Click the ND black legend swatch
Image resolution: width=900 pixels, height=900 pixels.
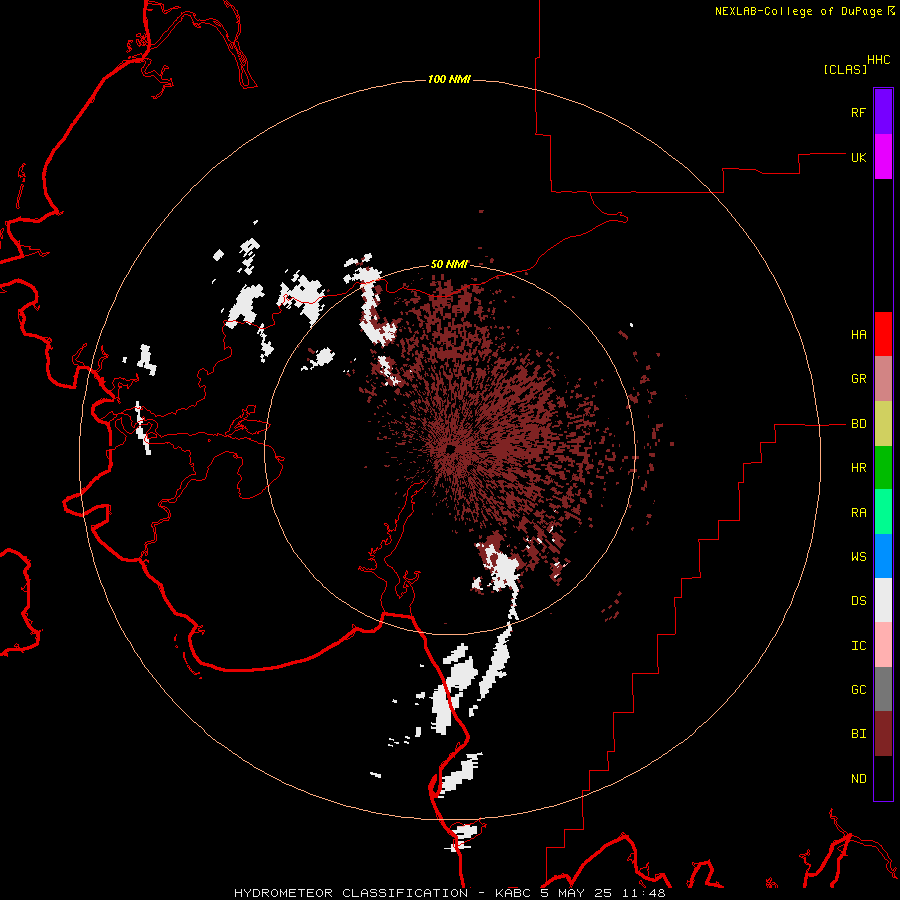[x=883, y=778]
